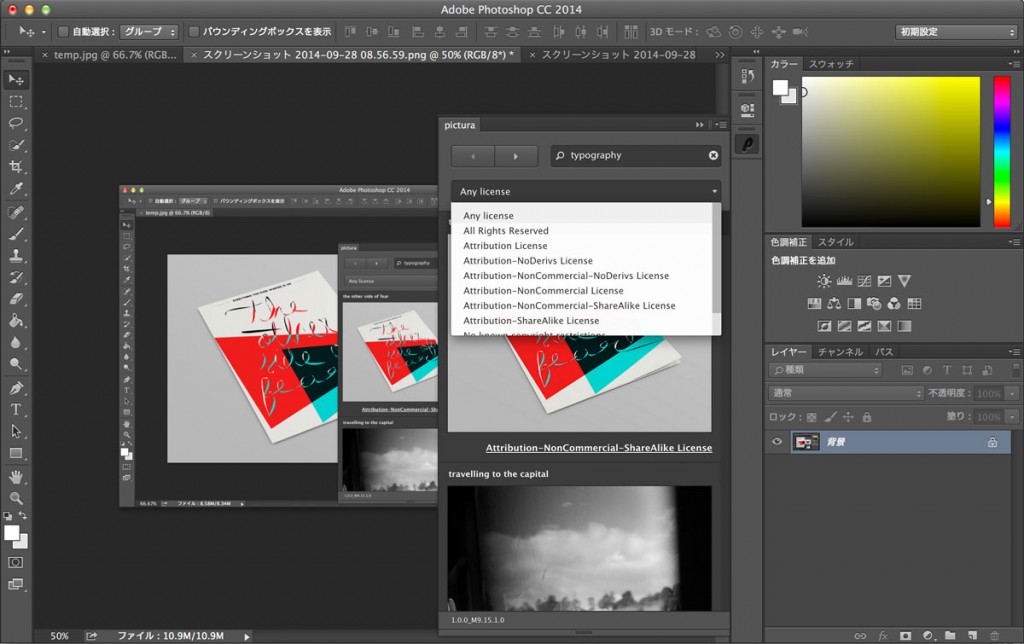Select the Rectangle shape tool

click(x=16, y=453)
